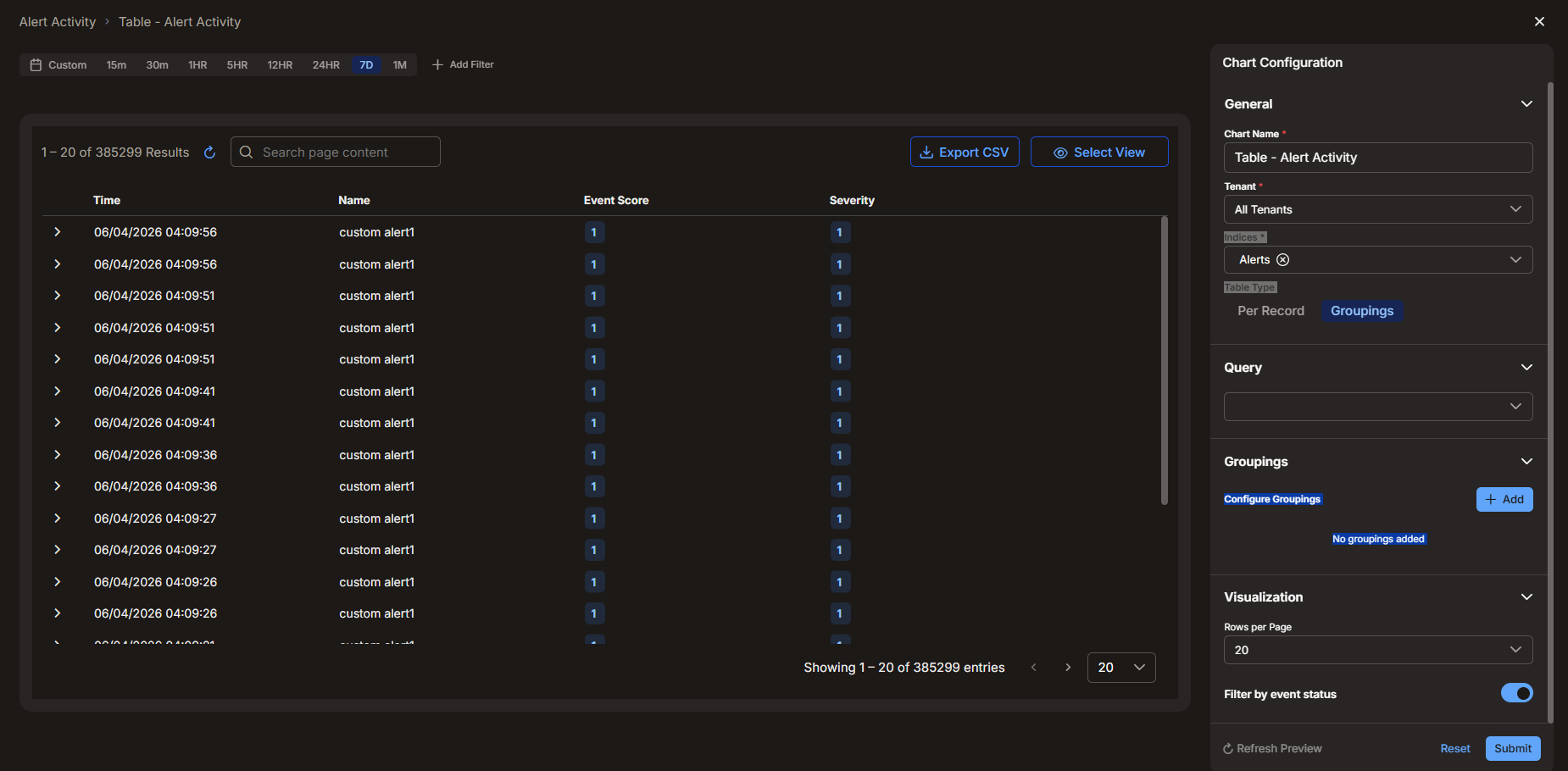Click Export CSV button
The image size is (1568, 771).
(965, 153)
